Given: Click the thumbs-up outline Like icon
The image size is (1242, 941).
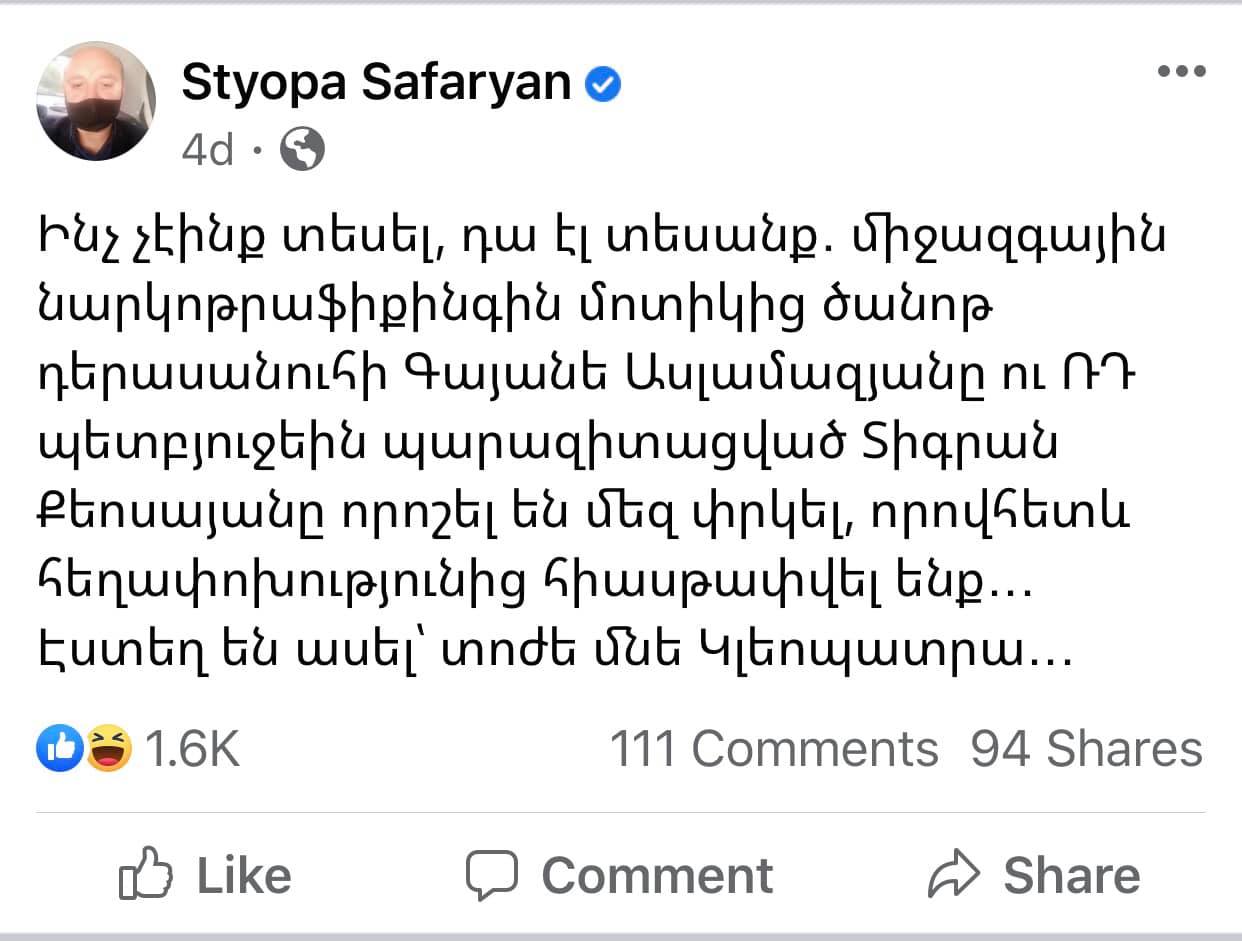Looking at the screenshot, I should [x=146, y=875].
